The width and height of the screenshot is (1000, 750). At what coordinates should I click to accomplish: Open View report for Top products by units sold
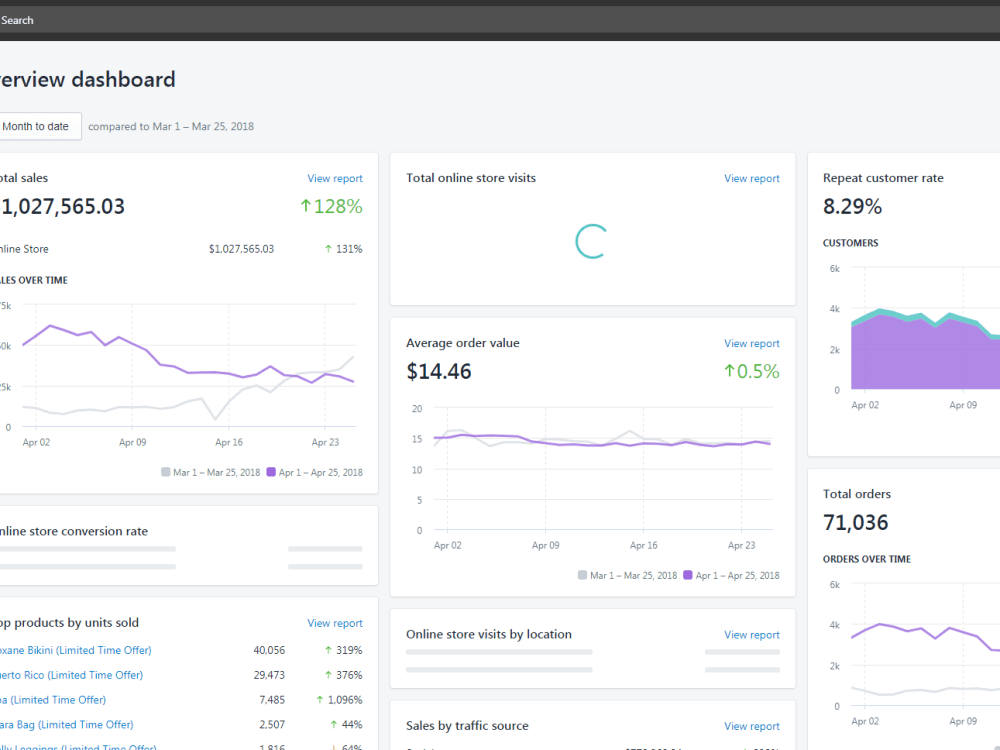click(335, 623)
